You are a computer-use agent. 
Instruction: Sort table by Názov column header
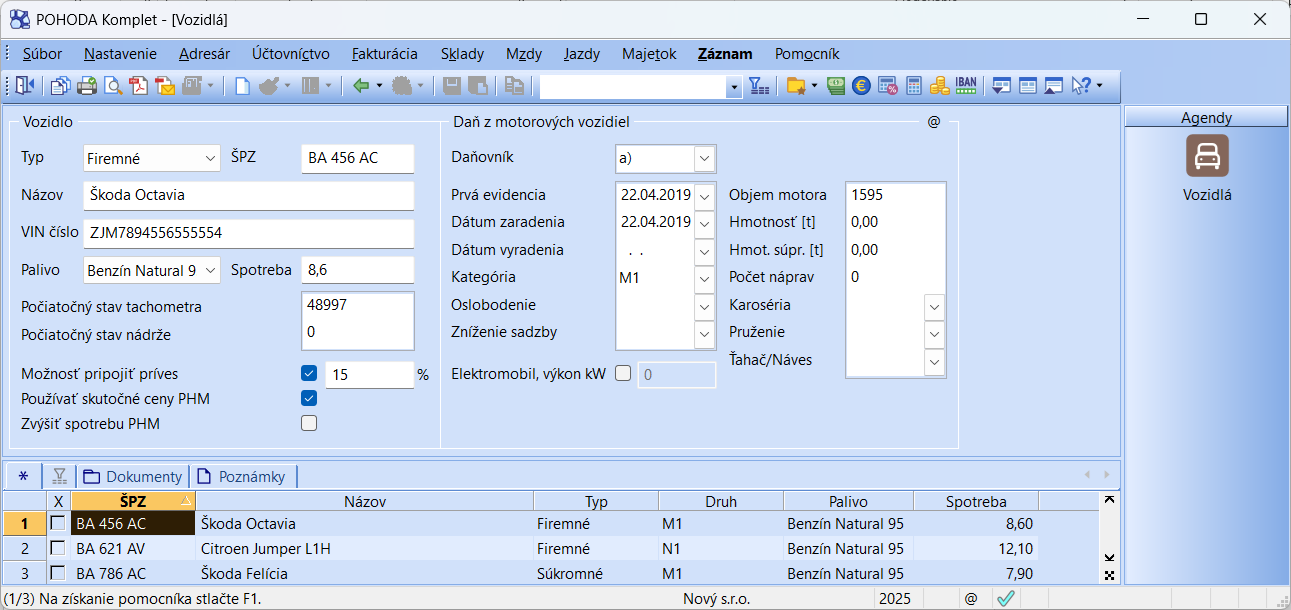(364, 502)
